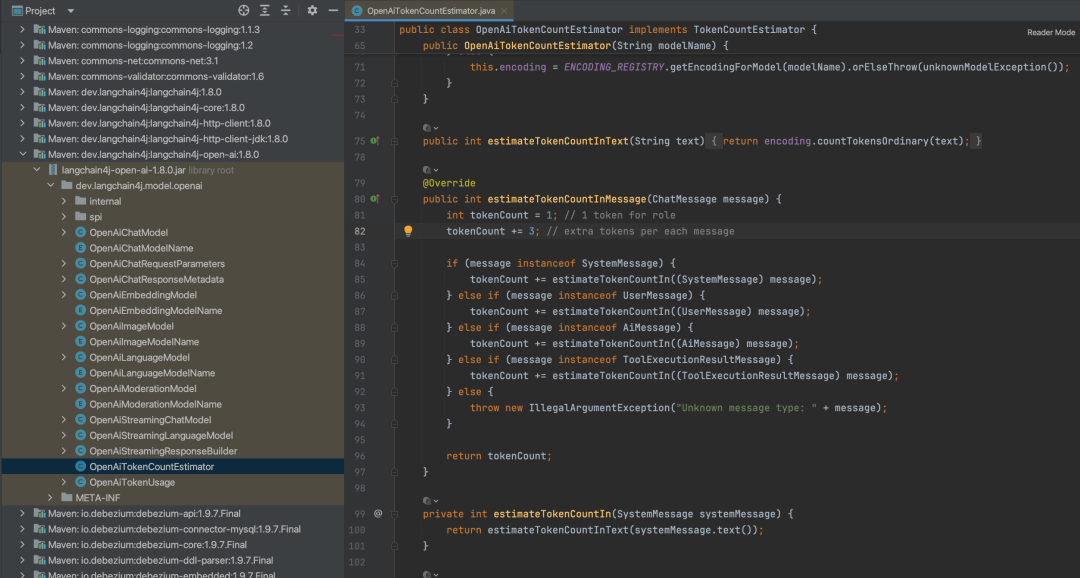Screen dimensions: 1080x578
Task: Select OpenAiStreamingResponseBuilder in the project tree
Action: [x=173, y=451]
